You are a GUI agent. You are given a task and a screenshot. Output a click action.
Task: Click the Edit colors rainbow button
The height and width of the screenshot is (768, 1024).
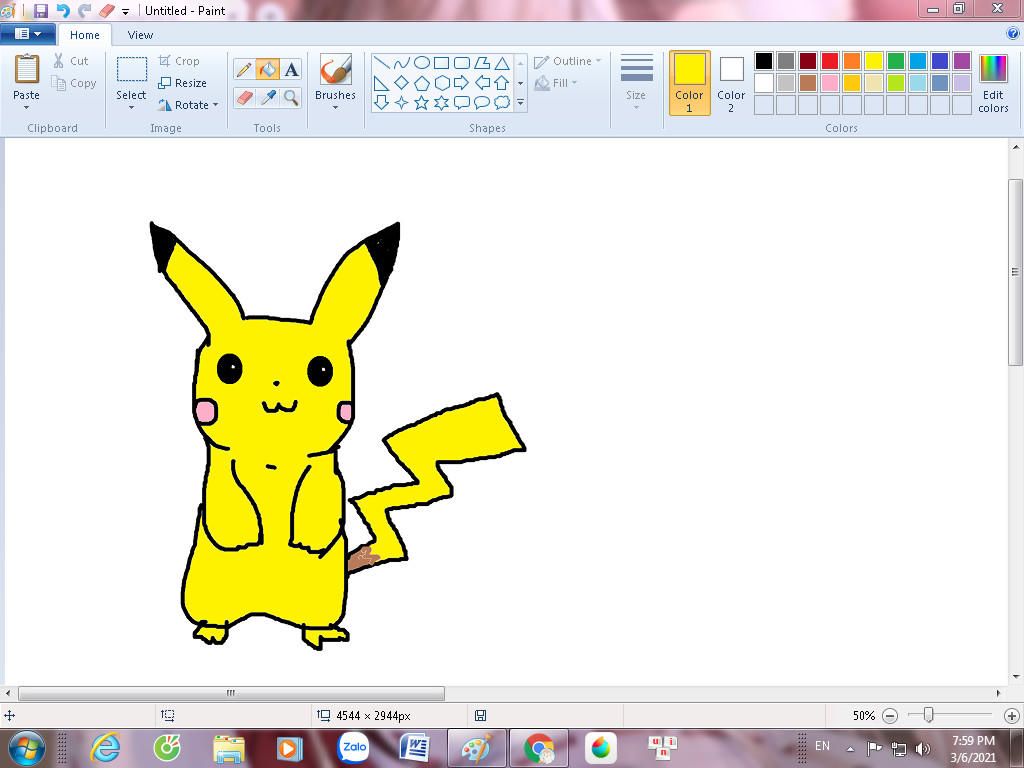pos(993,83)
